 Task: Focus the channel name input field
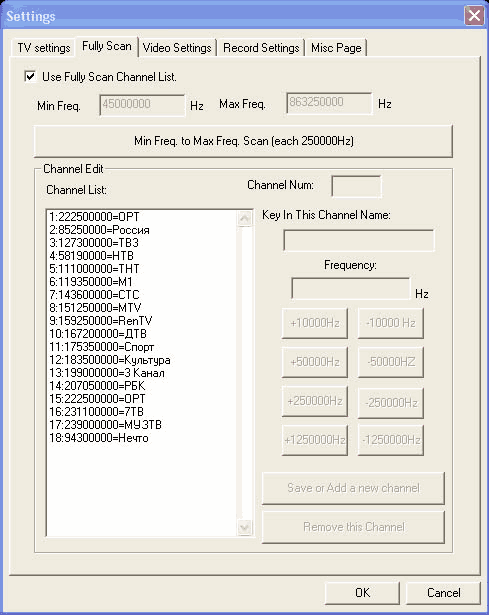pos(359,240)
